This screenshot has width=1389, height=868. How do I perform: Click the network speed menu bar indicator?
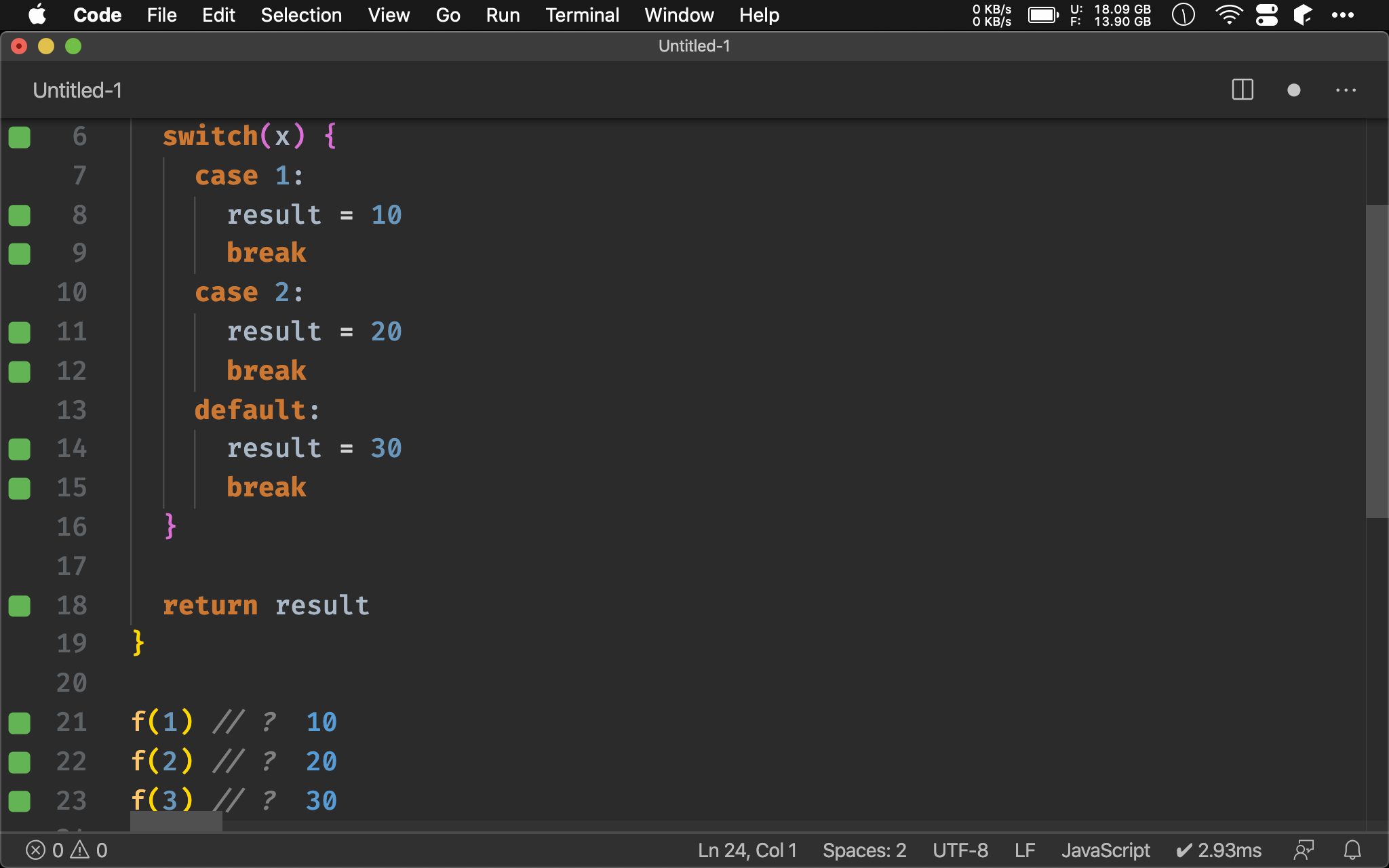point(992,15)
